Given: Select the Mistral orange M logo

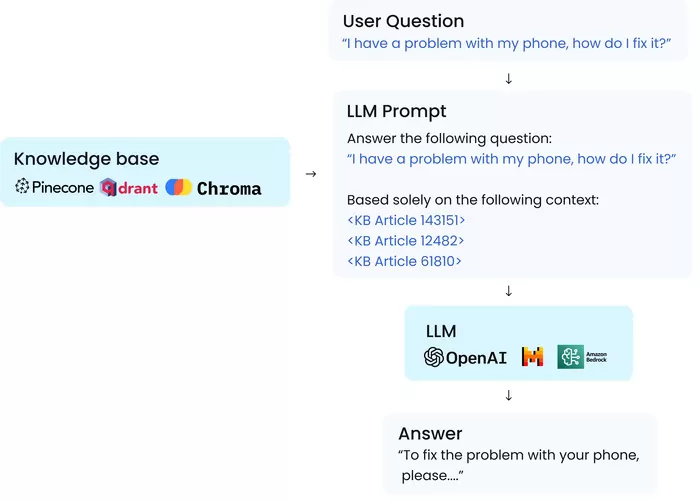Looking at the screenshot, I should coord(533,356).
